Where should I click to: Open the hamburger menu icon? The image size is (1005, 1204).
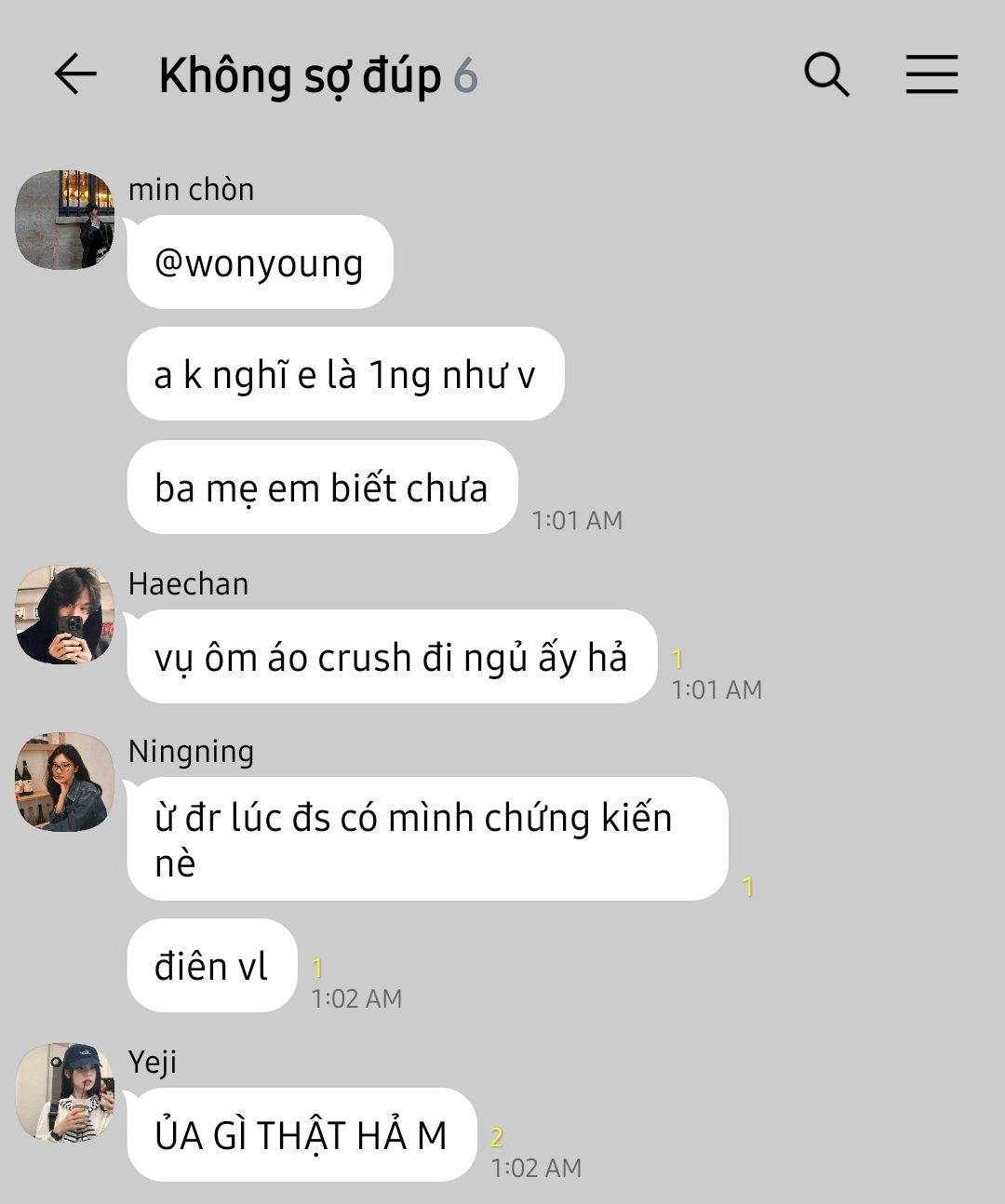[x=931, y=74]
